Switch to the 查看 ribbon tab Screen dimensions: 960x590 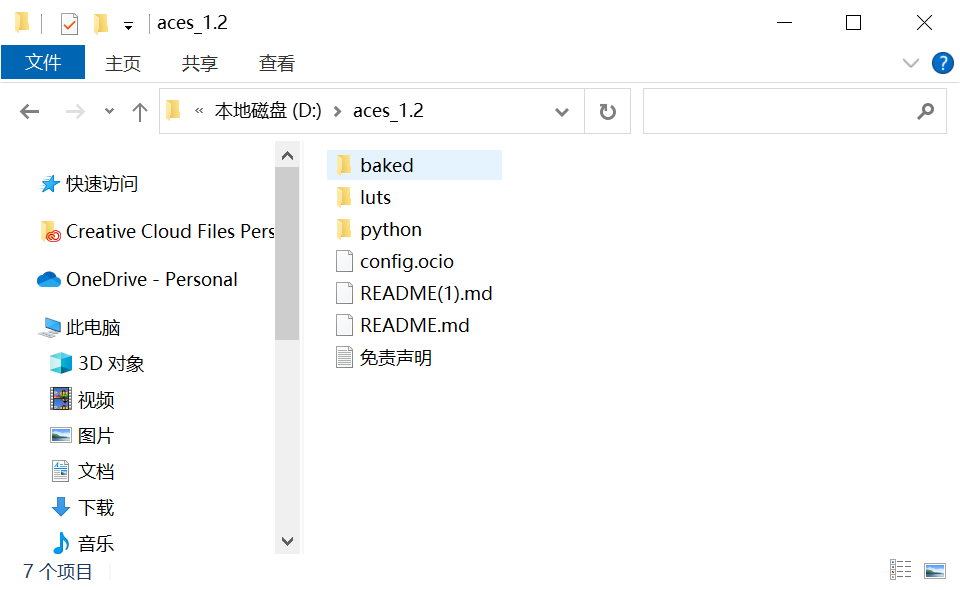click(x=277, y=63)
